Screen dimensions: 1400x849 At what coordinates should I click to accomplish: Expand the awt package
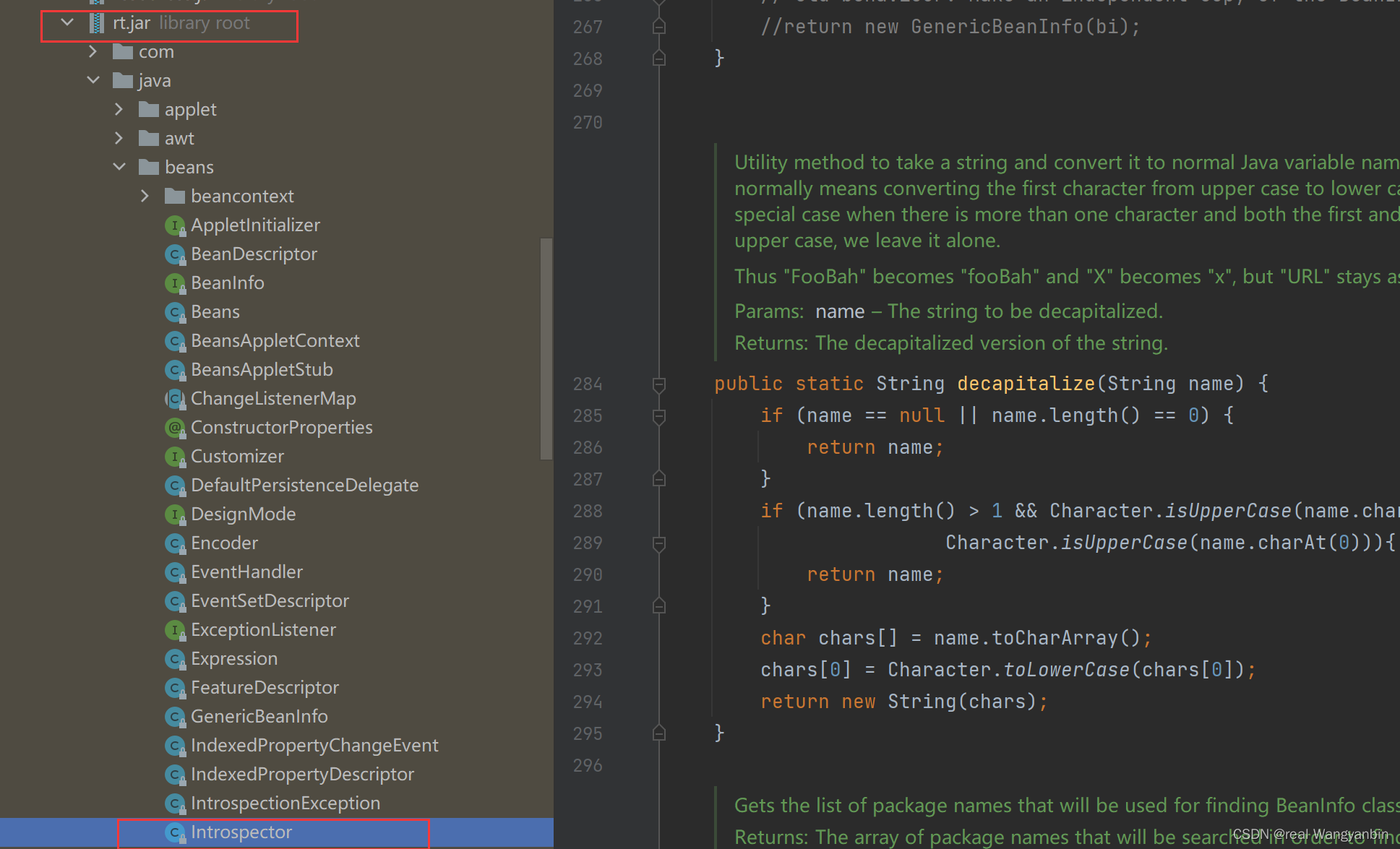click(x=119, y=139)
